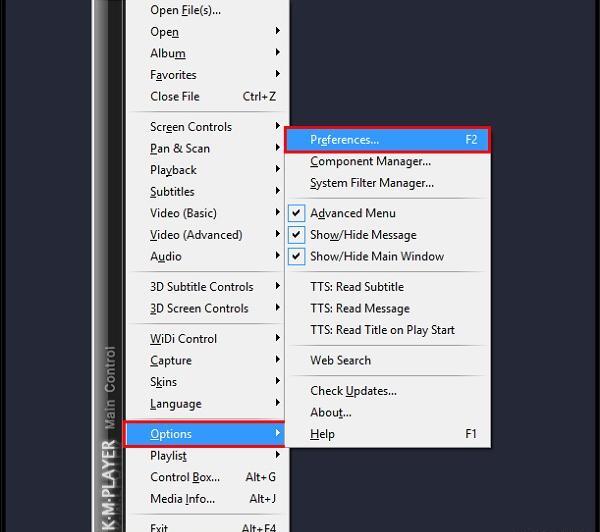Open the 3D Subtitle Controls submenu

tap(207, 287)
